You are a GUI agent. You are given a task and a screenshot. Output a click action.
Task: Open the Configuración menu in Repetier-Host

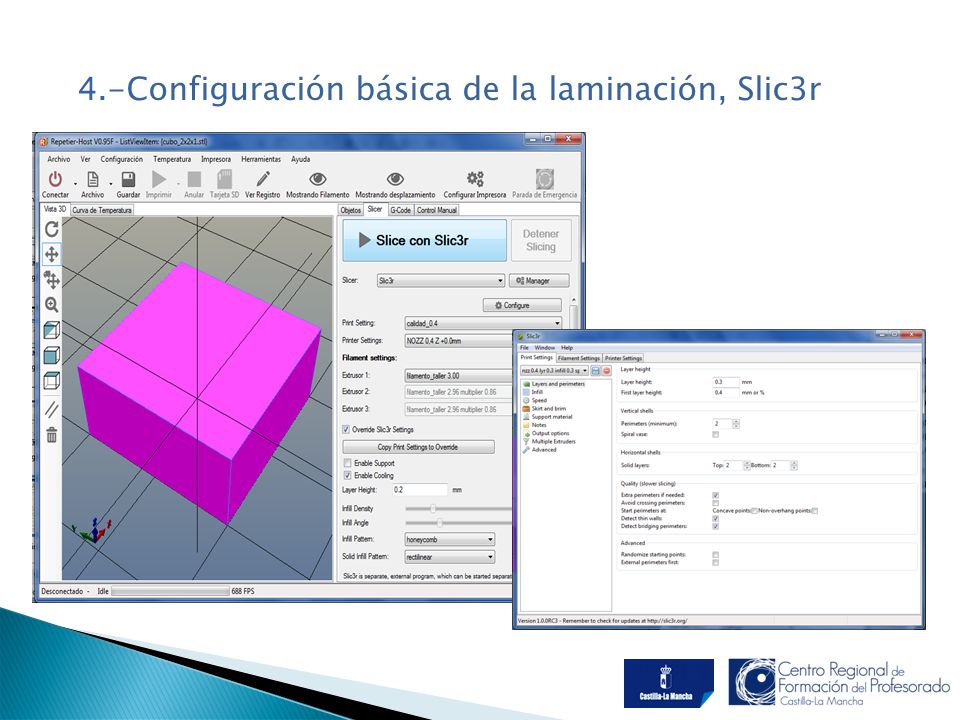point(121,159)
